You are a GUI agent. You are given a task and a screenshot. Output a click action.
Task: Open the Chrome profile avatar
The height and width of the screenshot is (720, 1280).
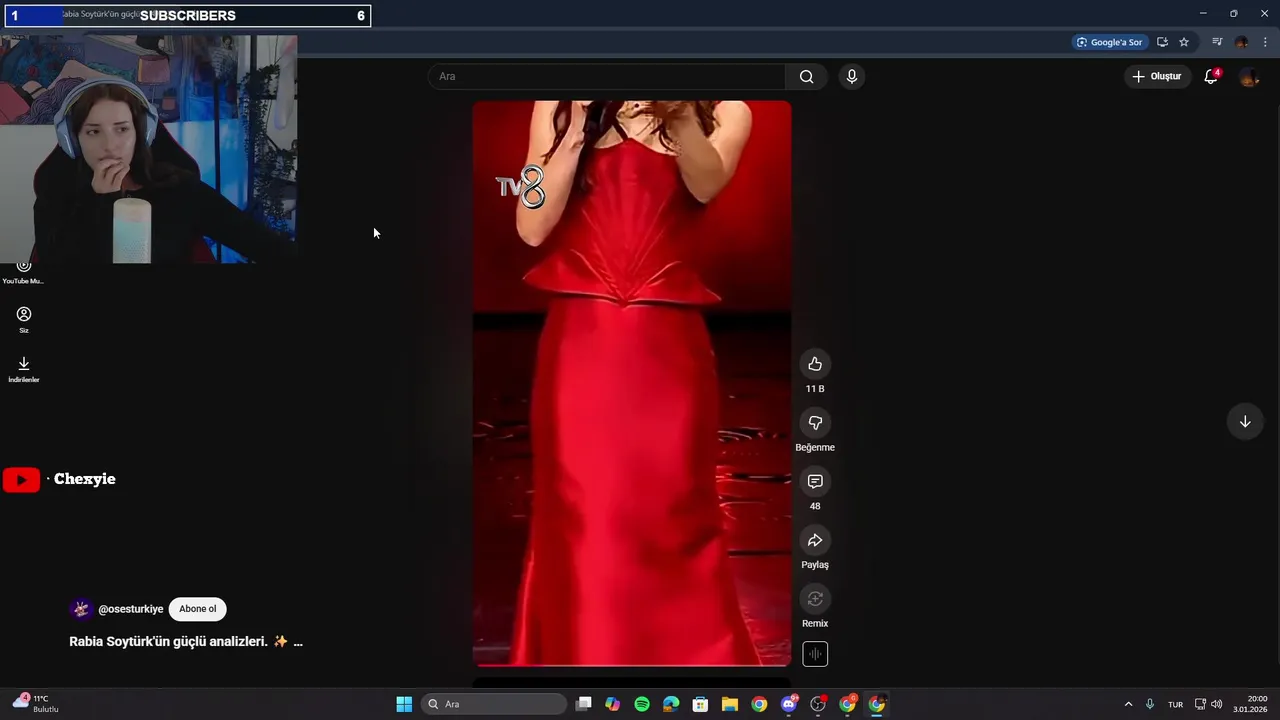[1241, 42]
